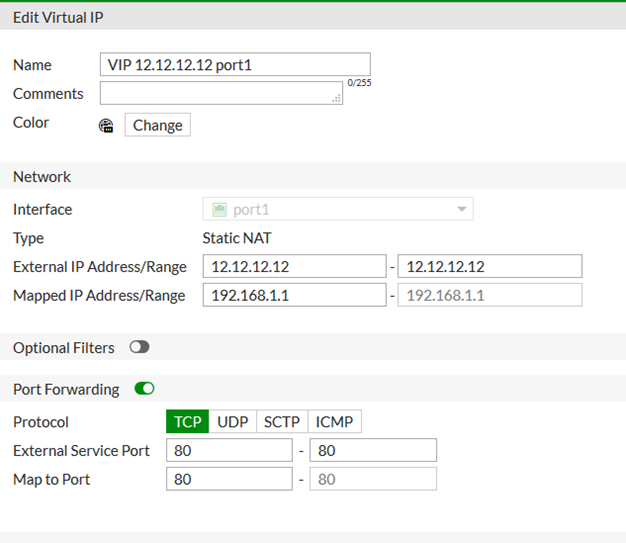Select the SCTP protocol option
Image resolution: width=626 pixels, height=543 pixels.
pos(281,421)
